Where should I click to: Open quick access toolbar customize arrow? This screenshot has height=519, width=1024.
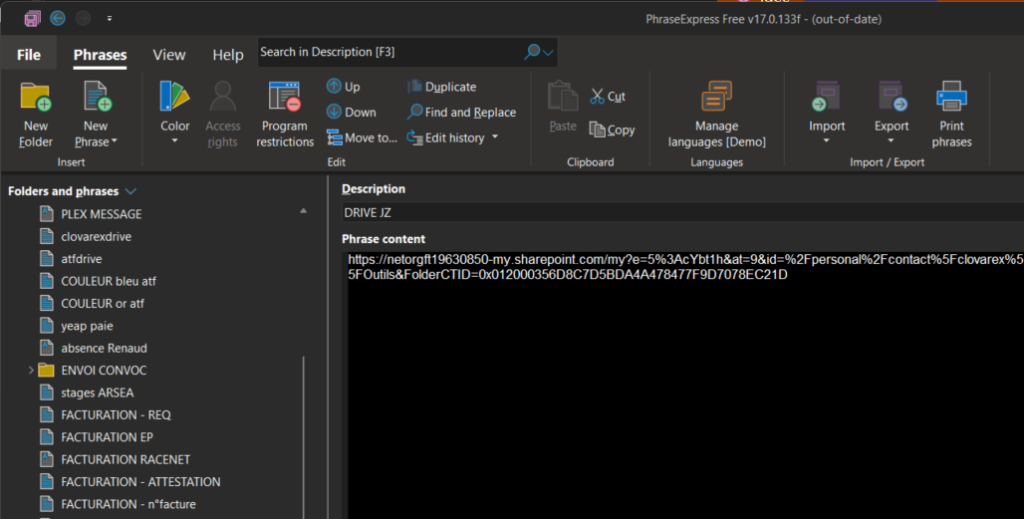pyautogui.click(x=109, y=19)
